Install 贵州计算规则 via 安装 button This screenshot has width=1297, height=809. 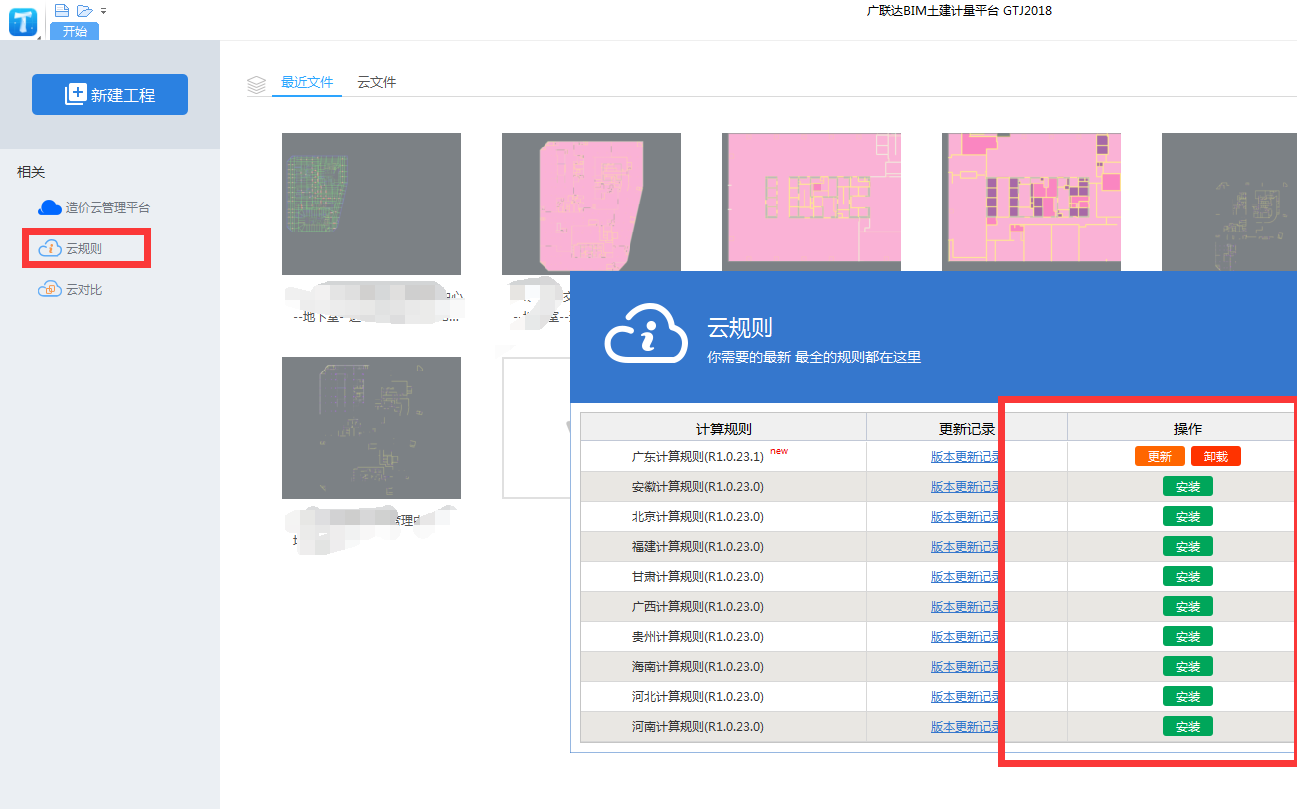click(x=1188, y=636)
